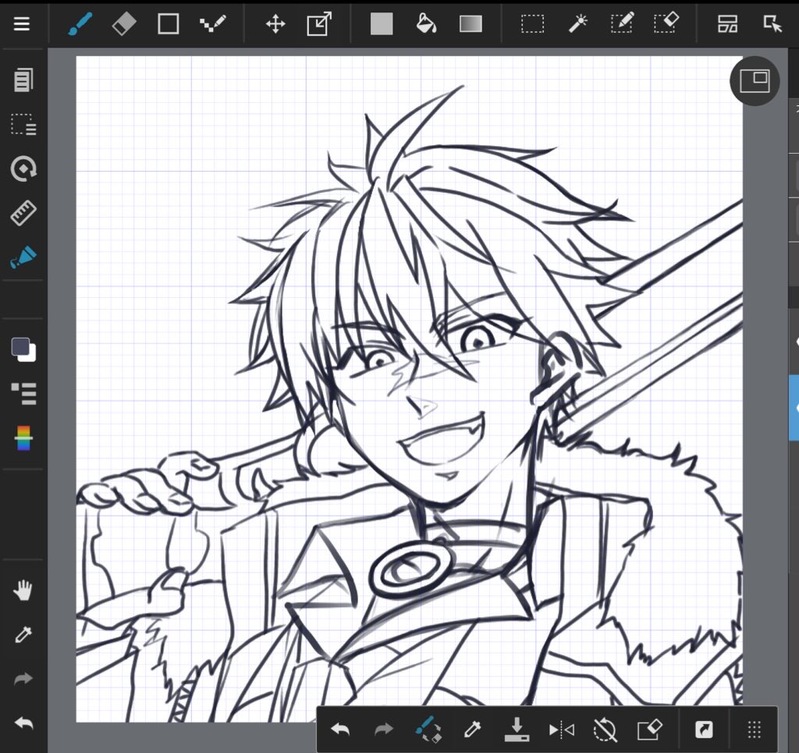Open the Selection menu in left sidebar
Screen dimensions: 799x753
click(x=23, y=124)
